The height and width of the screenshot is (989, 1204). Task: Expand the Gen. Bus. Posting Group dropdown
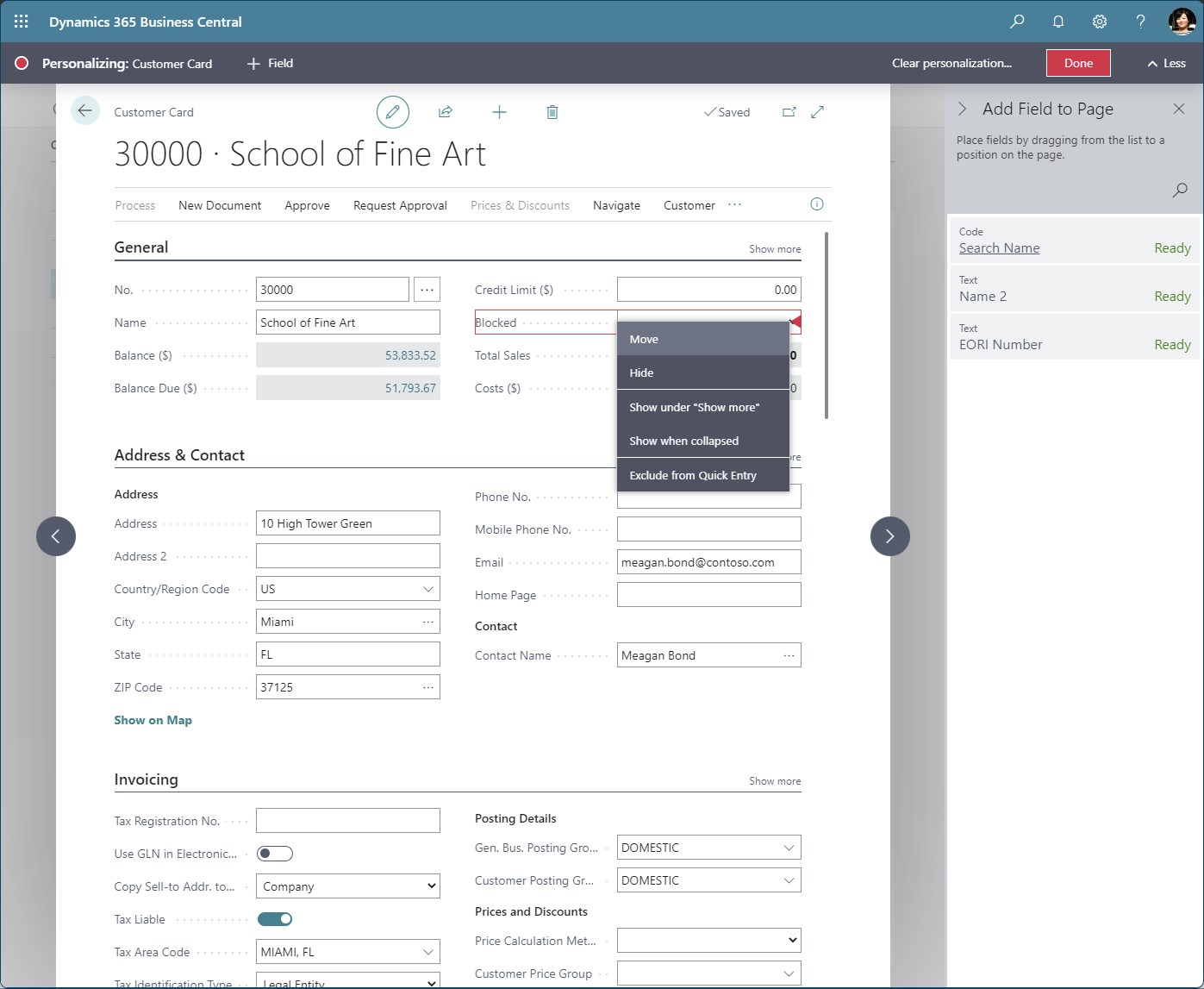point(787,847)
